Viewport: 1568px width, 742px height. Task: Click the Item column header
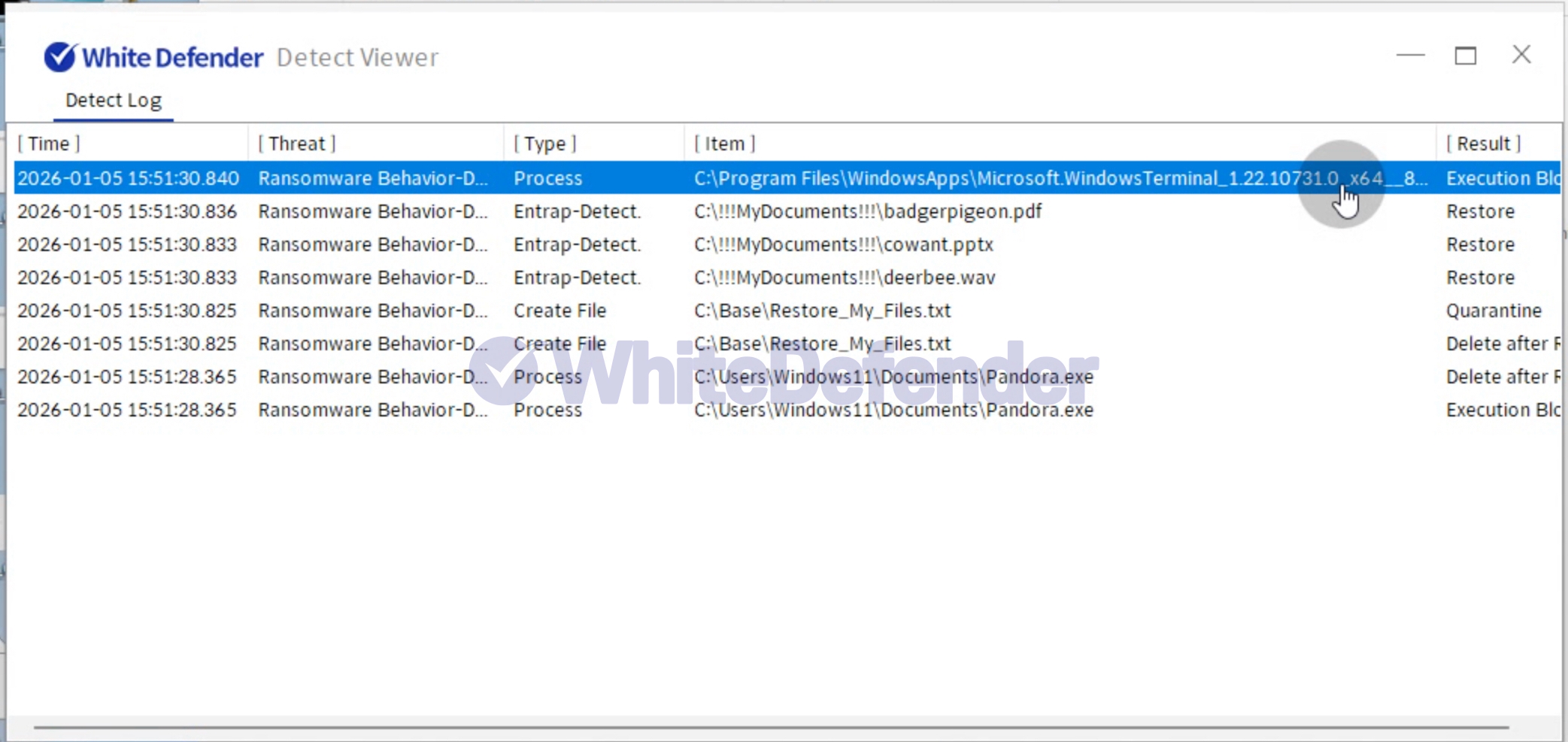coord(724,144)
